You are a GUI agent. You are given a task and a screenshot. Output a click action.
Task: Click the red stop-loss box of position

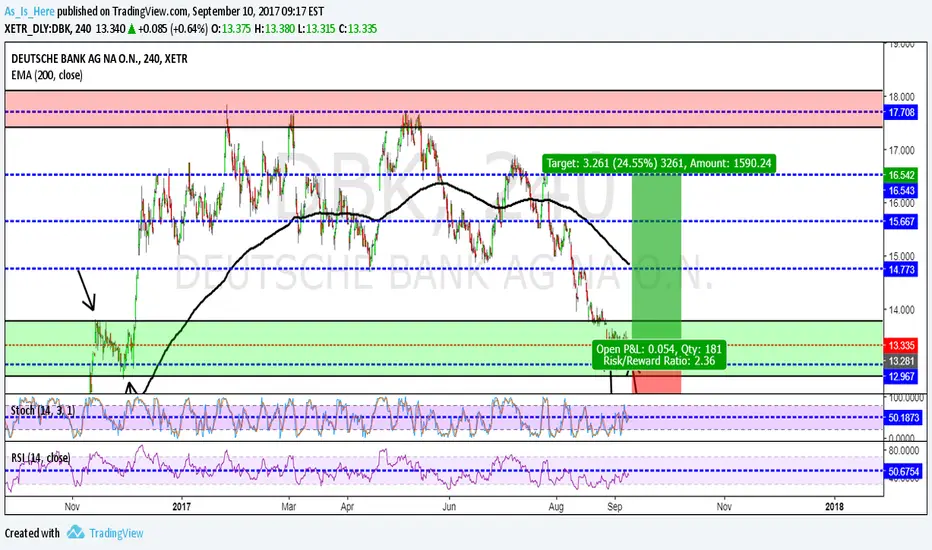656,381
